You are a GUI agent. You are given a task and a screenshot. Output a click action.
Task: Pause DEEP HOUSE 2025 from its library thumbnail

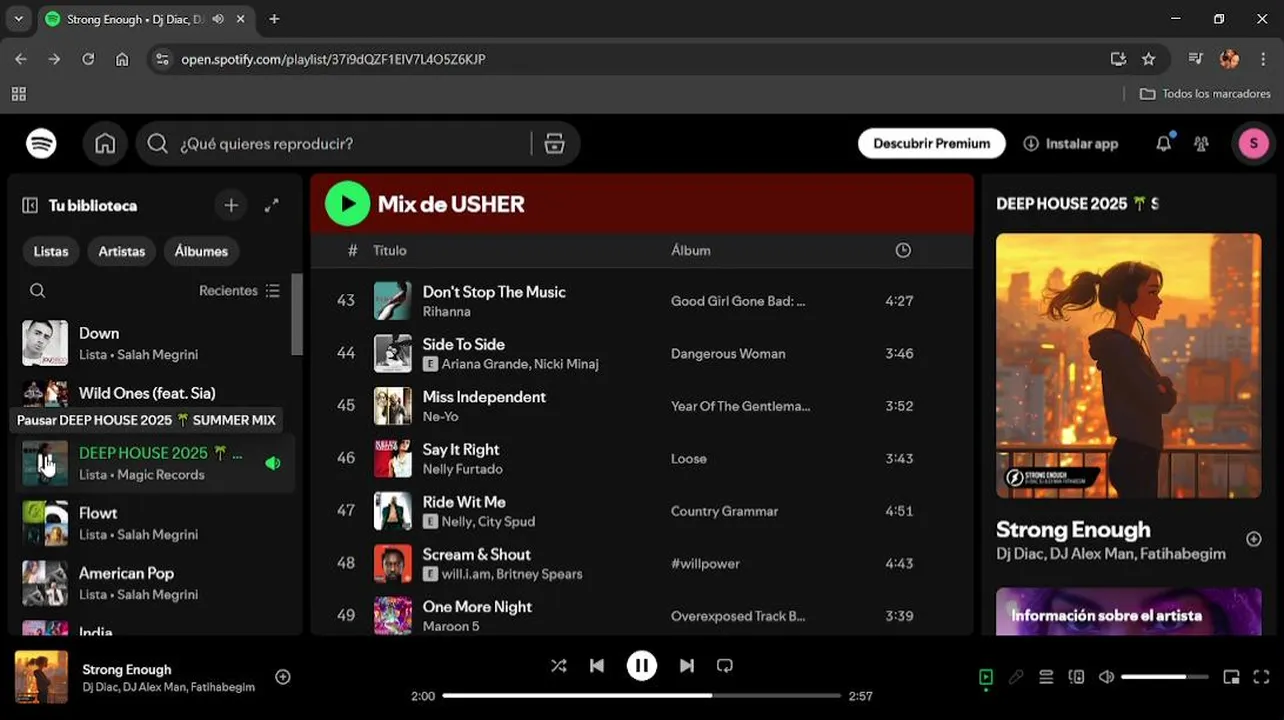pos(45,463)
